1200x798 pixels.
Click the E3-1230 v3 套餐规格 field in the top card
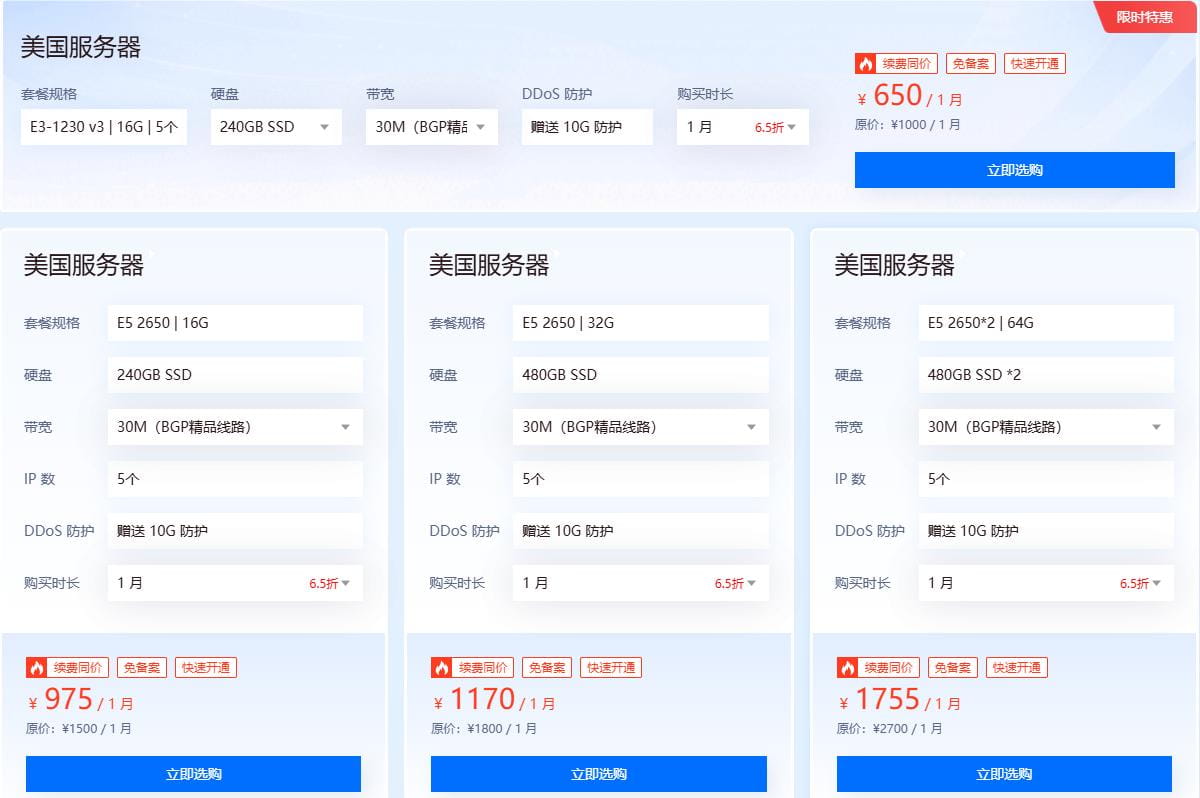[103, 127]
